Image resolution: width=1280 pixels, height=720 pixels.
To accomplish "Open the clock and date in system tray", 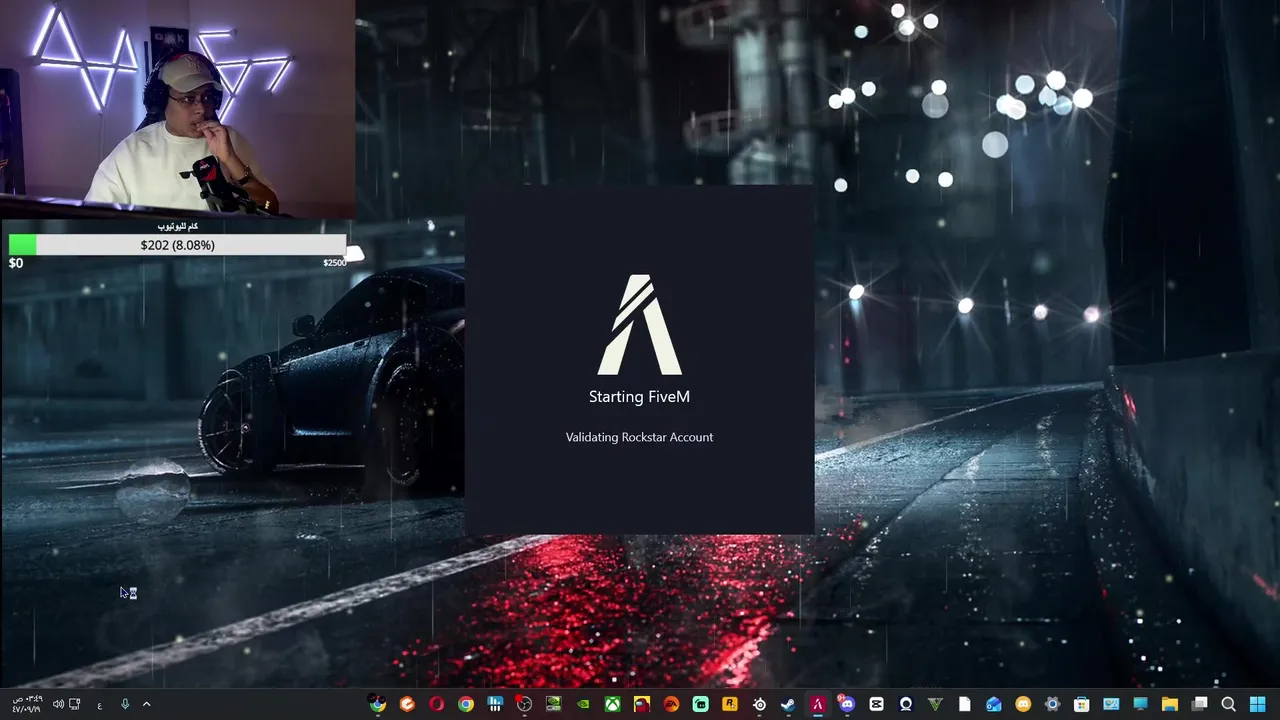I will click(27, 704).
